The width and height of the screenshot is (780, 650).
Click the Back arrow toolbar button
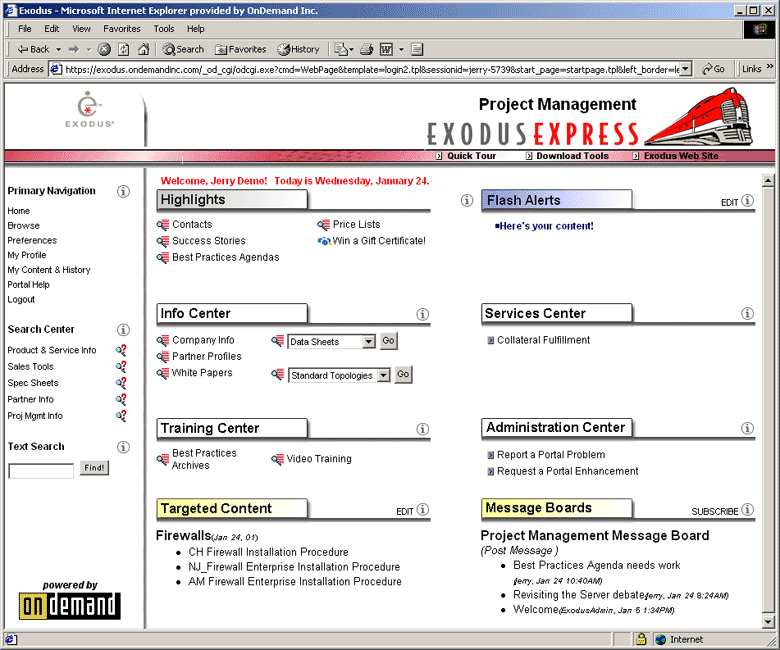(x=33, y=49)
